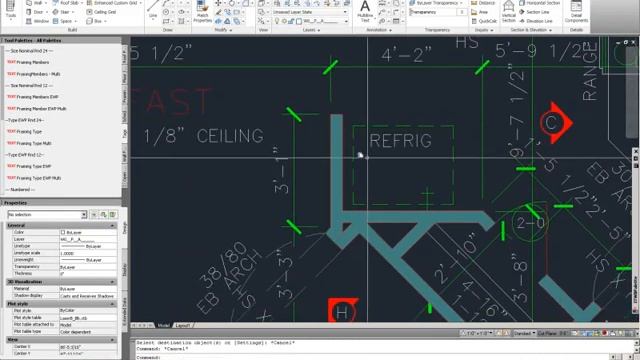Viewport: 640px width, 360px height.
Task: Collapse the View properties section
Action: click(112, 340)
